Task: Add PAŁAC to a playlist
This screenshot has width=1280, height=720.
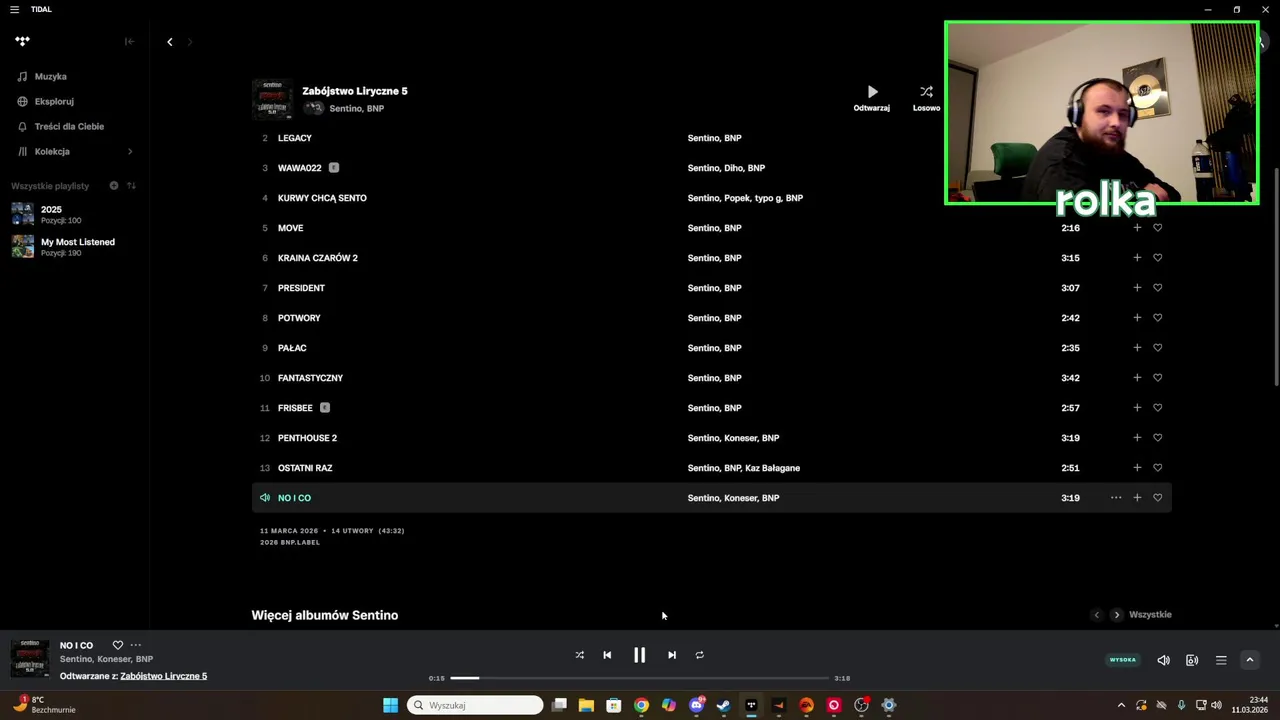Action: (x=1137, y=348)
